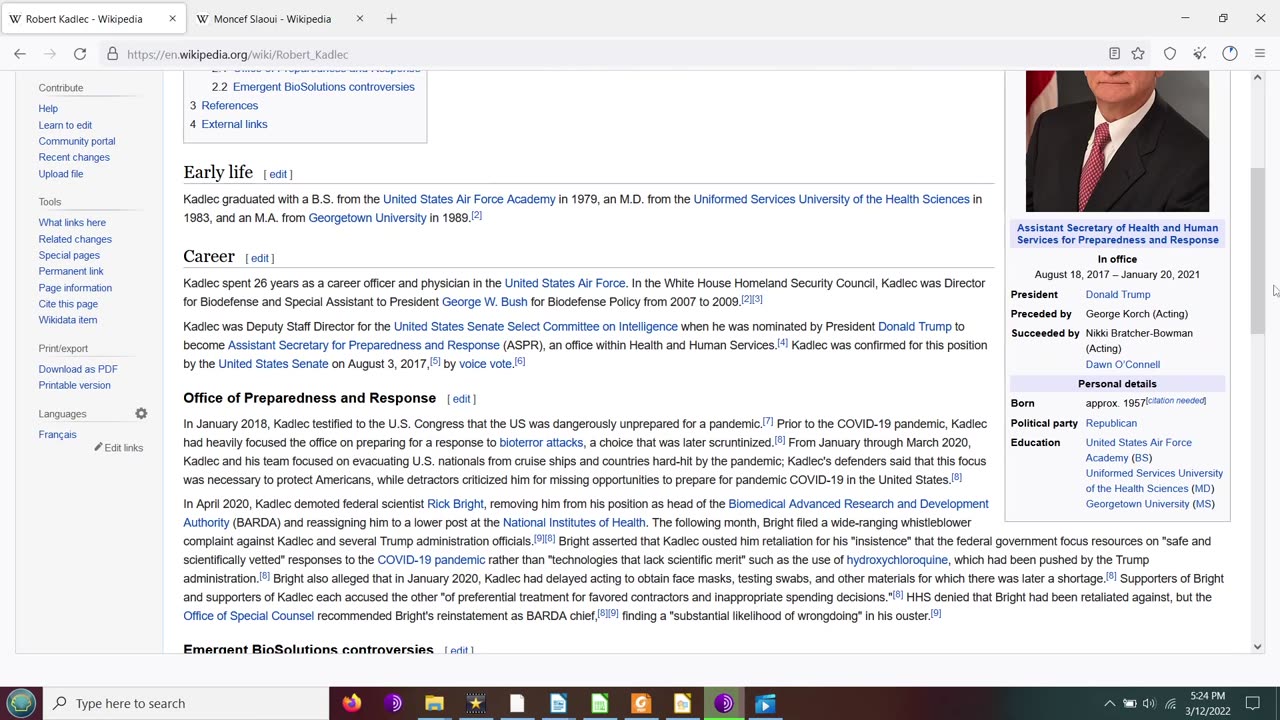Click the broom New Identity icon
This screenshot has width=1280, height=720.
(1200, 54)
